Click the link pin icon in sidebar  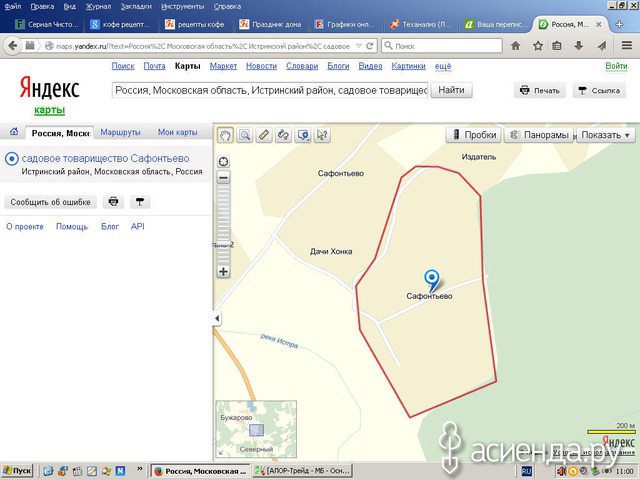click(140, 202)
